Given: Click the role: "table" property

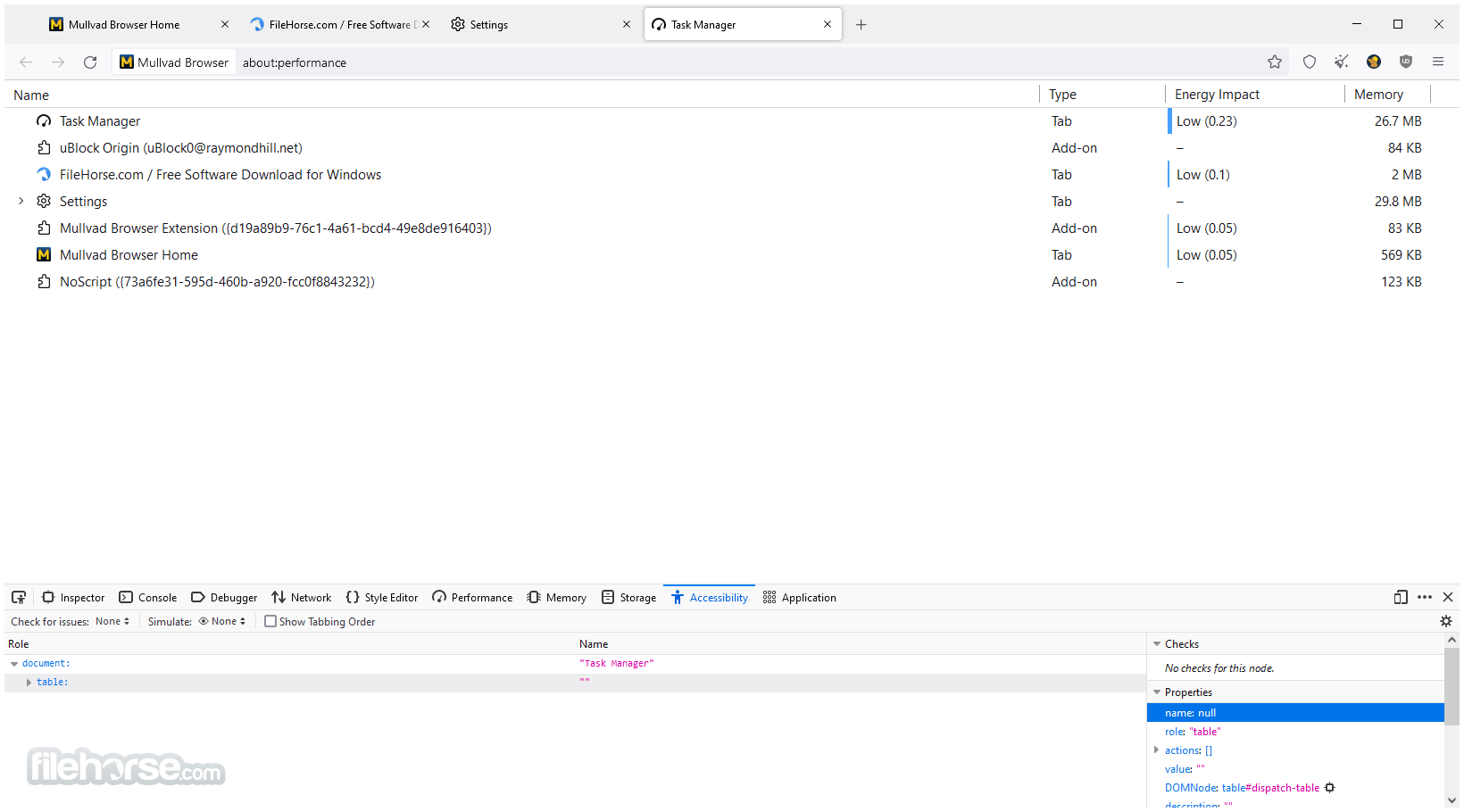Looking at the screenshot, I should pos(1193,732).
